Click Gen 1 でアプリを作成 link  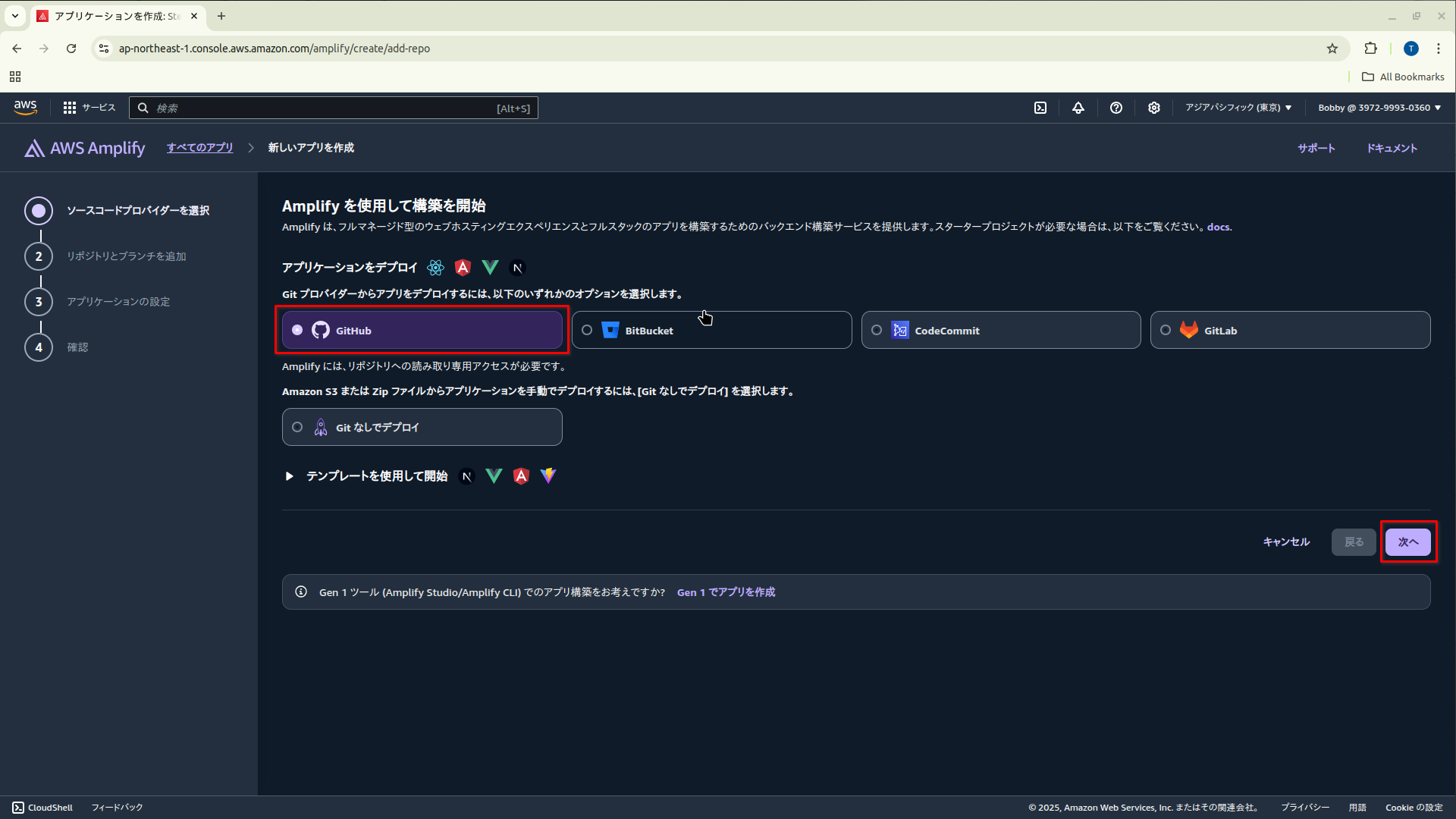(726, 592)
